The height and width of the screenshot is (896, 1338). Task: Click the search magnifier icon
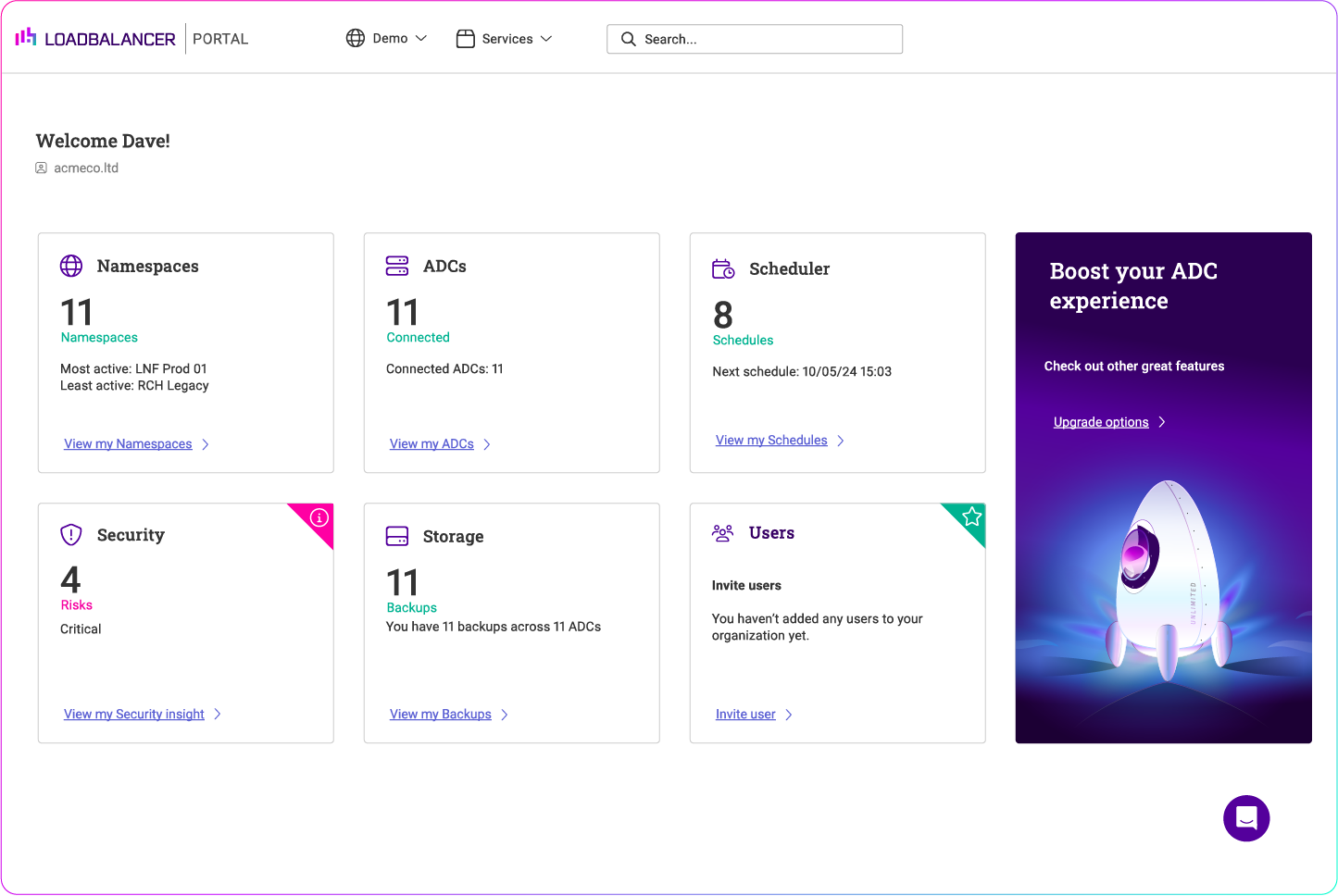pyautogui.click(x=629, y=39)
